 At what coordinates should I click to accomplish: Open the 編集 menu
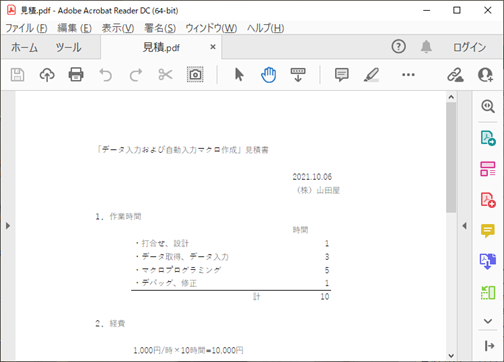click(x=74, y=28)
